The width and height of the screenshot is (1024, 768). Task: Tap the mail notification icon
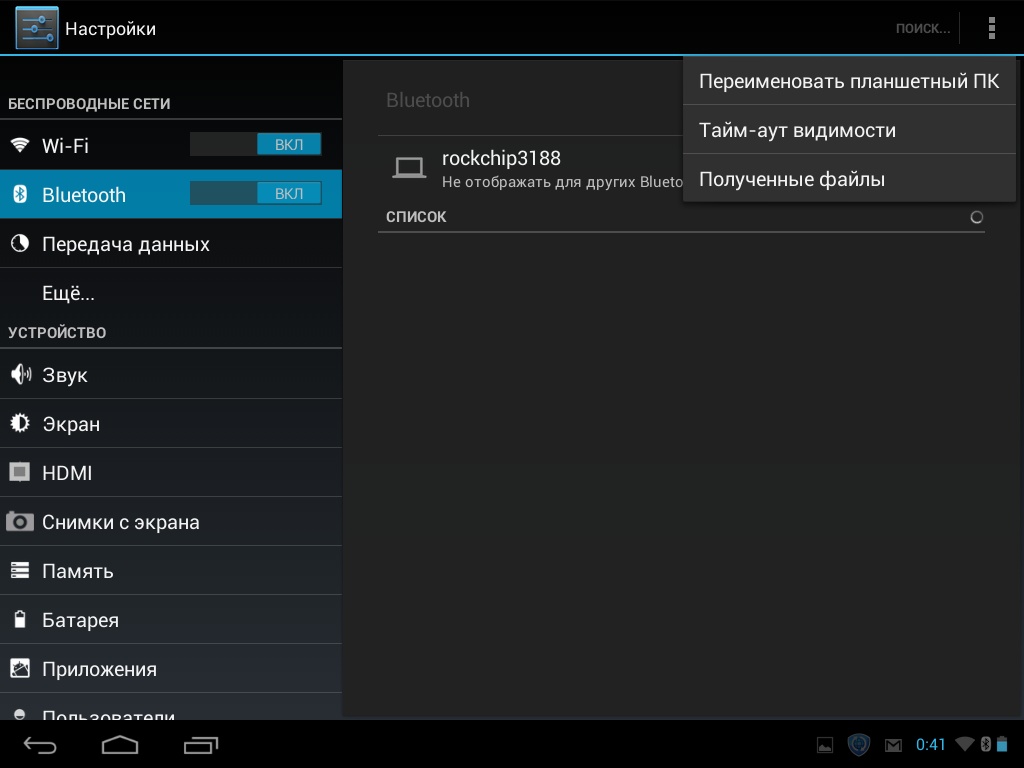click(x=893, y=745)
